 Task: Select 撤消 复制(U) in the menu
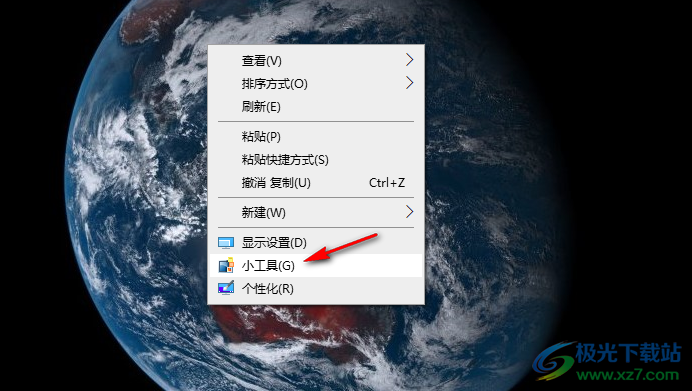click(316, 182)
